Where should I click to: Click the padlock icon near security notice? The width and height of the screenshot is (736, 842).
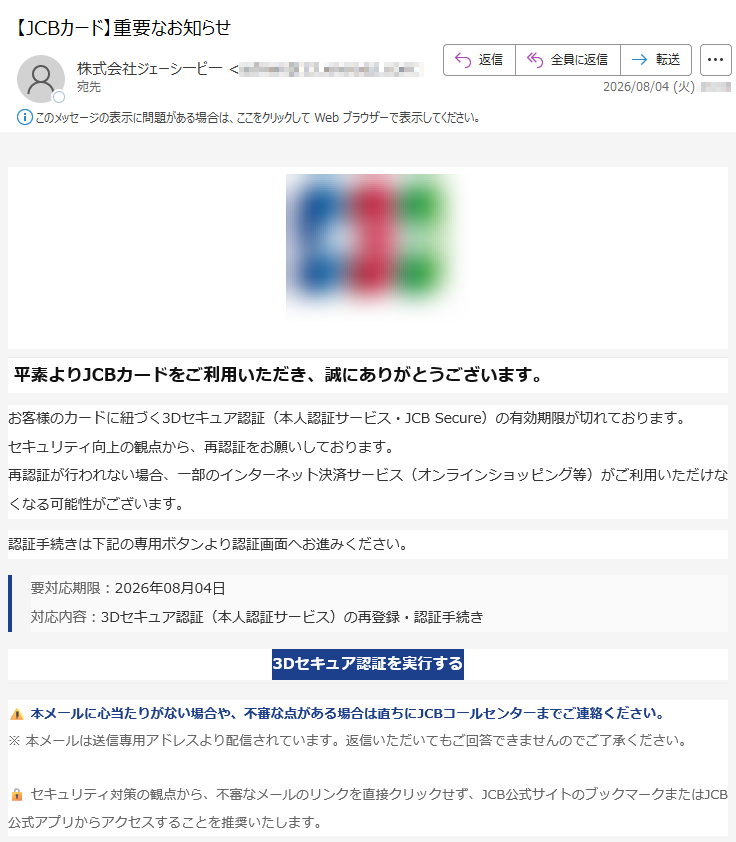[17, 795]
